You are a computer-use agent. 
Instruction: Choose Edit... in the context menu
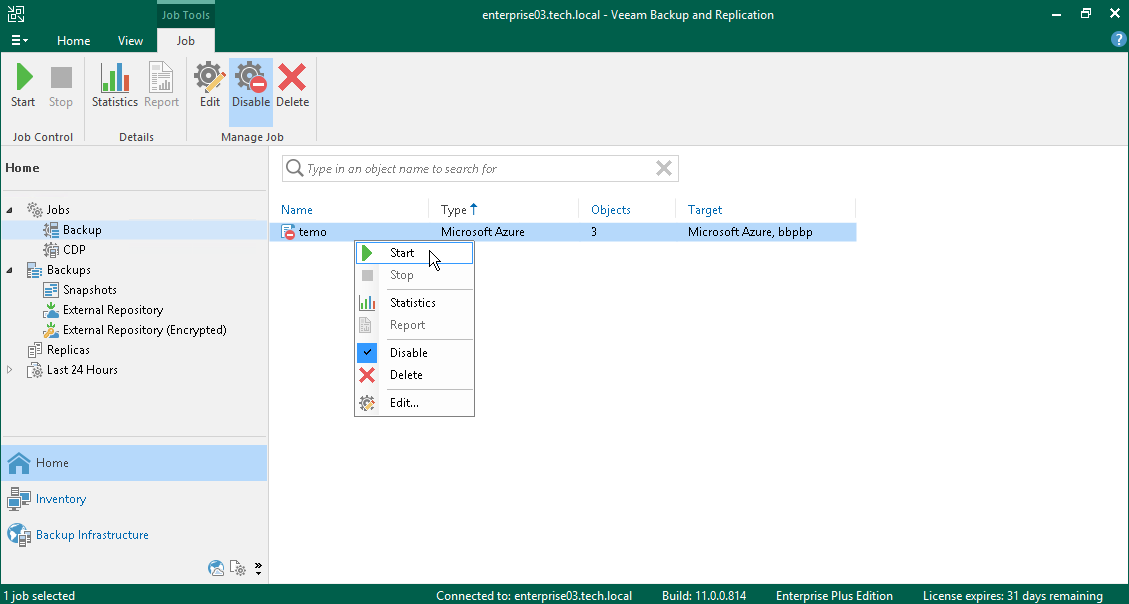[x=415, y=403]
